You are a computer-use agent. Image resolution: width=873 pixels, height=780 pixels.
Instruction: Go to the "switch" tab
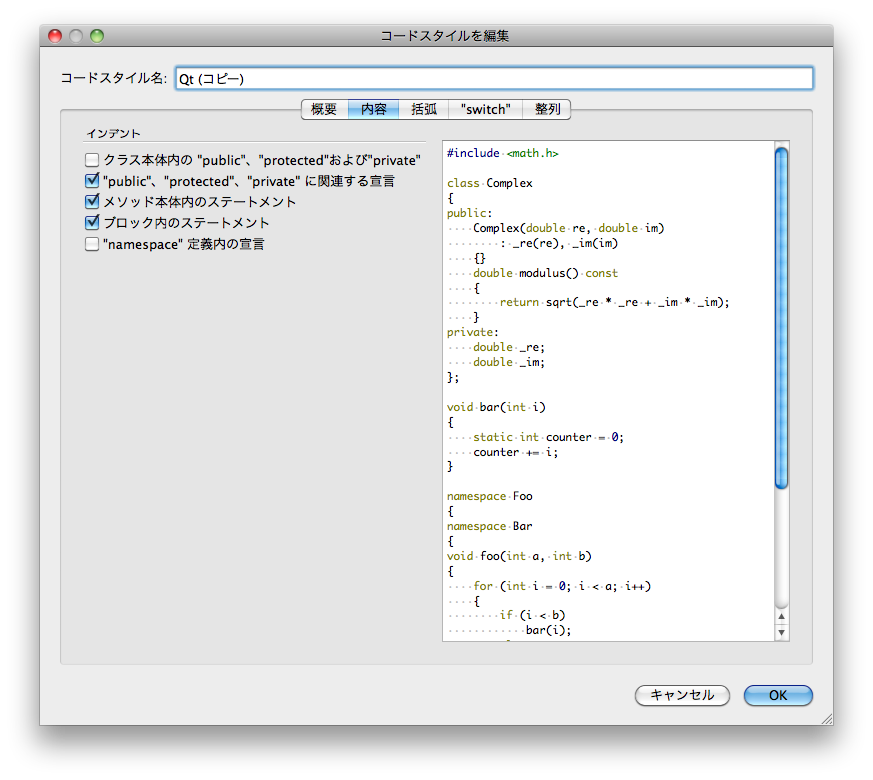[486, 109]
